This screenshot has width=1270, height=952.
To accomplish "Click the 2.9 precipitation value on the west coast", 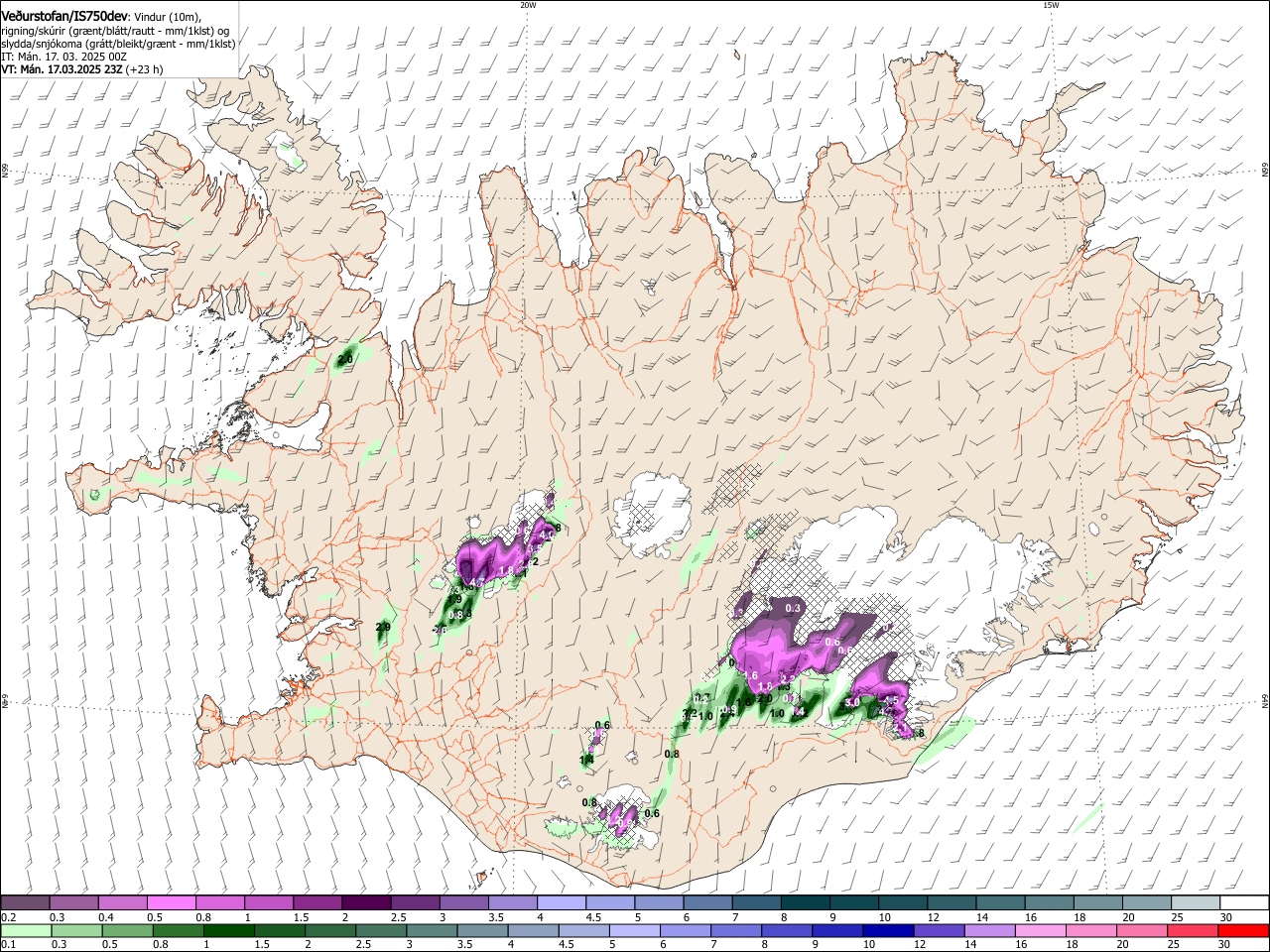I will pos(383,627).
